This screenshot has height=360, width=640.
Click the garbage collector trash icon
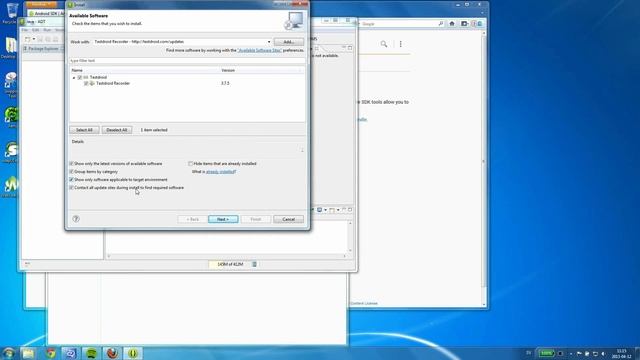click(x=254, y=264)
